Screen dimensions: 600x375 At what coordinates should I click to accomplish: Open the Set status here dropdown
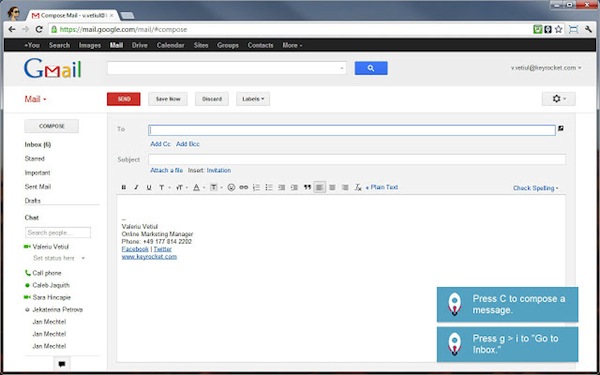(59, 258)
